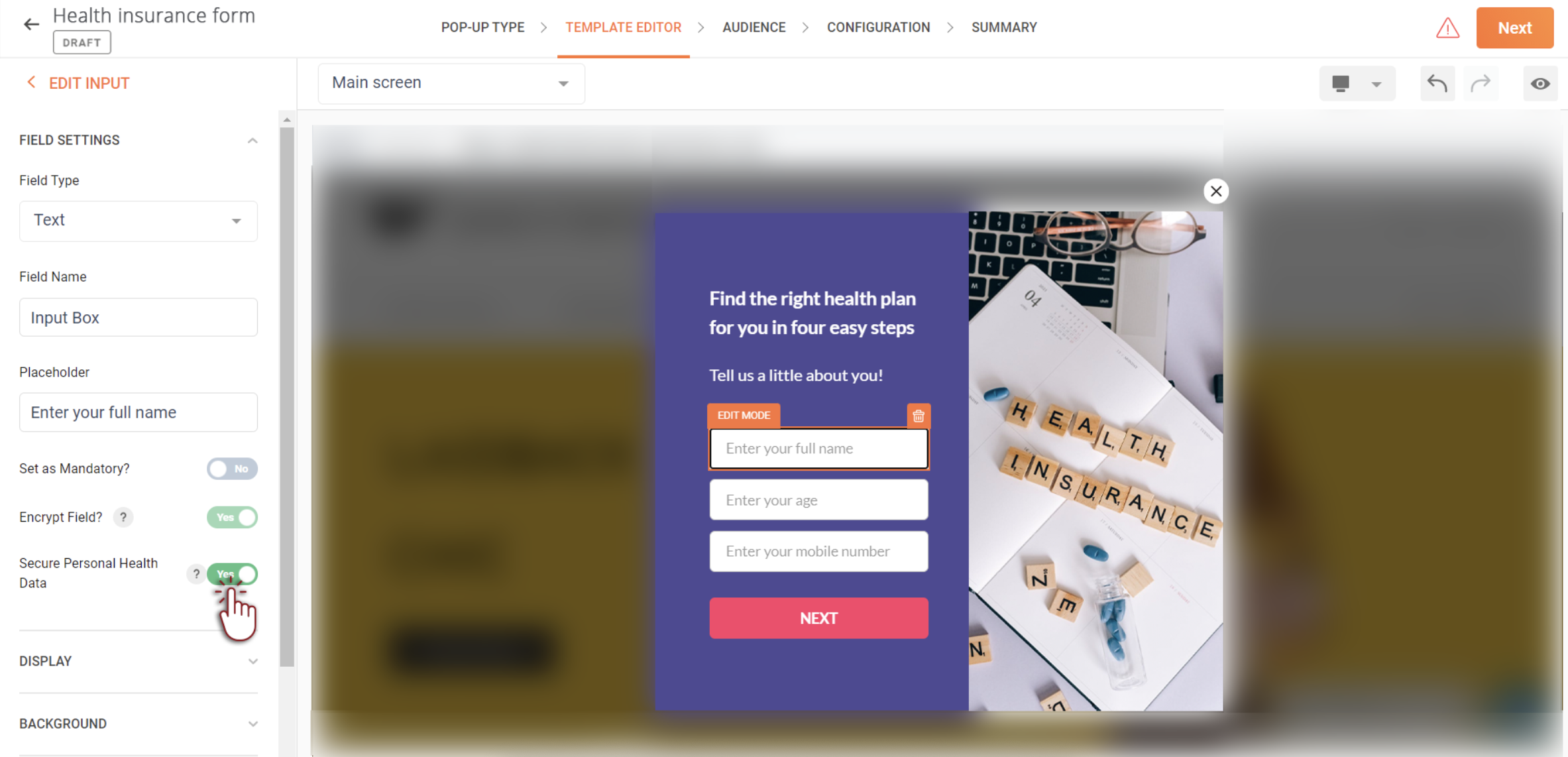This screenshot has width=1568, height=757.
Task: Toggle Set as Mandatory switch
Action: click(232, 469)
